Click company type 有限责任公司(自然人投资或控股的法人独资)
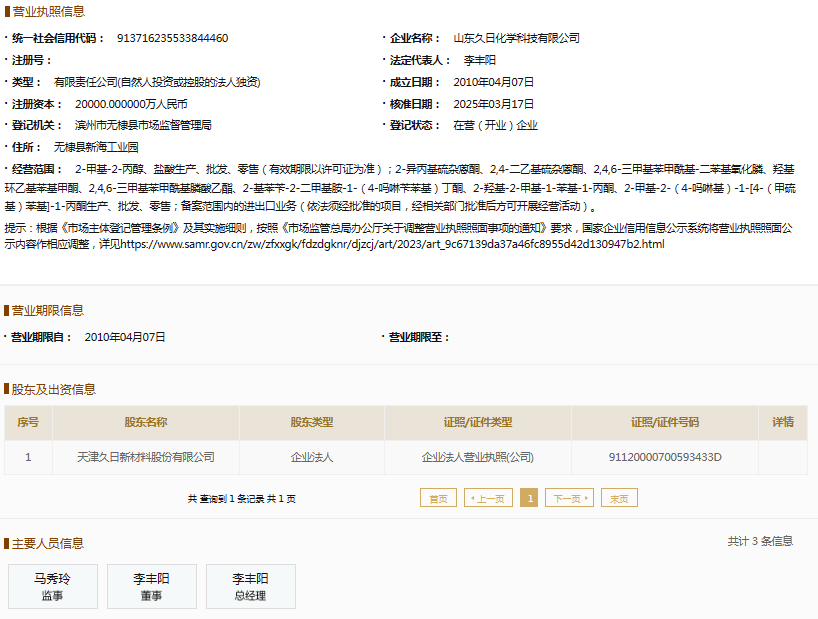The image size is (818, 619). [x=157, y=82]
